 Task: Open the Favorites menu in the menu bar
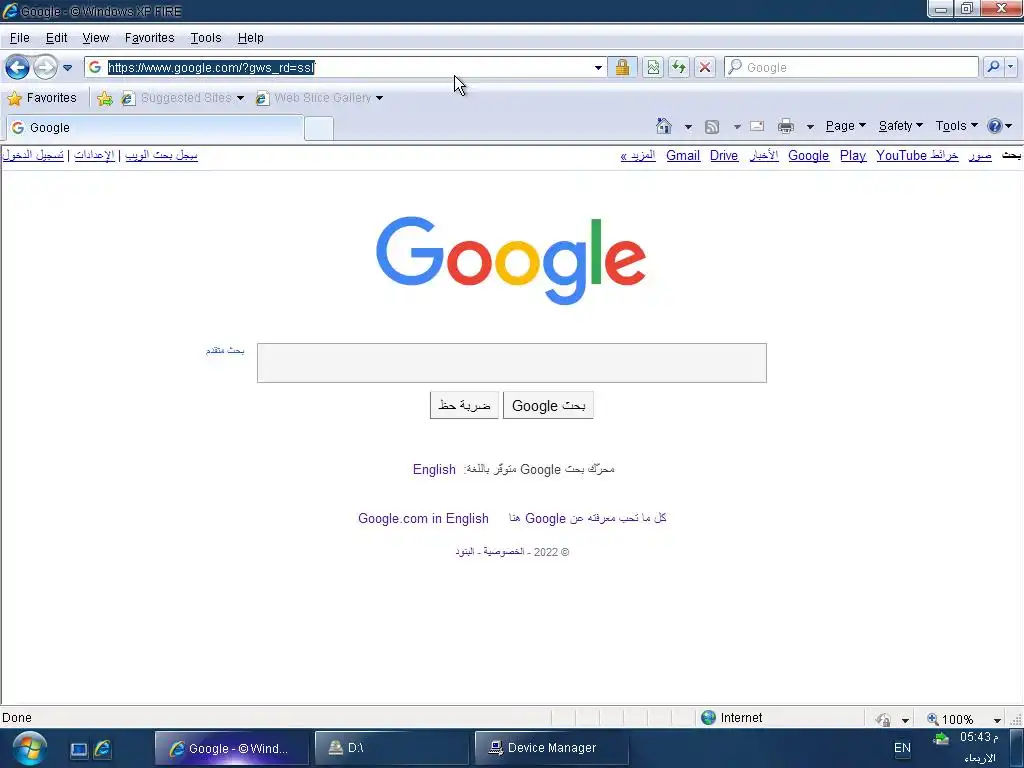(x=150, y=38)
